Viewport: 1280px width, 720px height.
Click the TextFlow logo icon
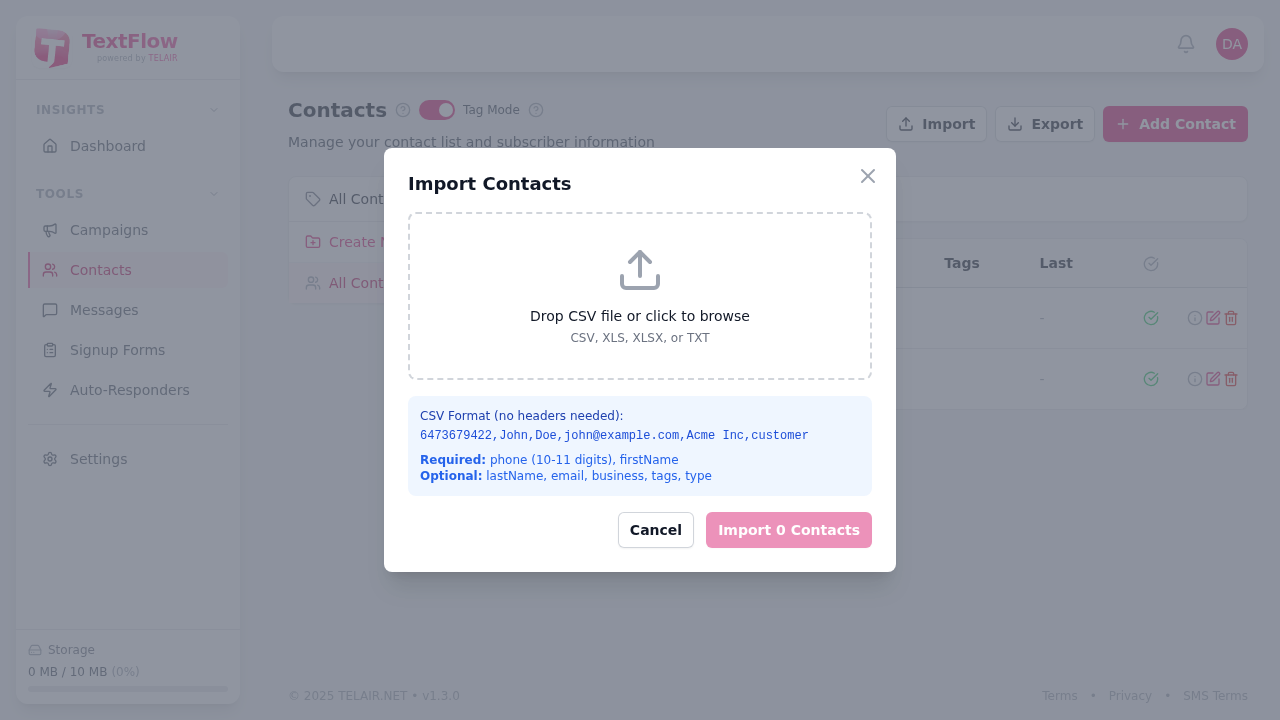pos(50,48)
